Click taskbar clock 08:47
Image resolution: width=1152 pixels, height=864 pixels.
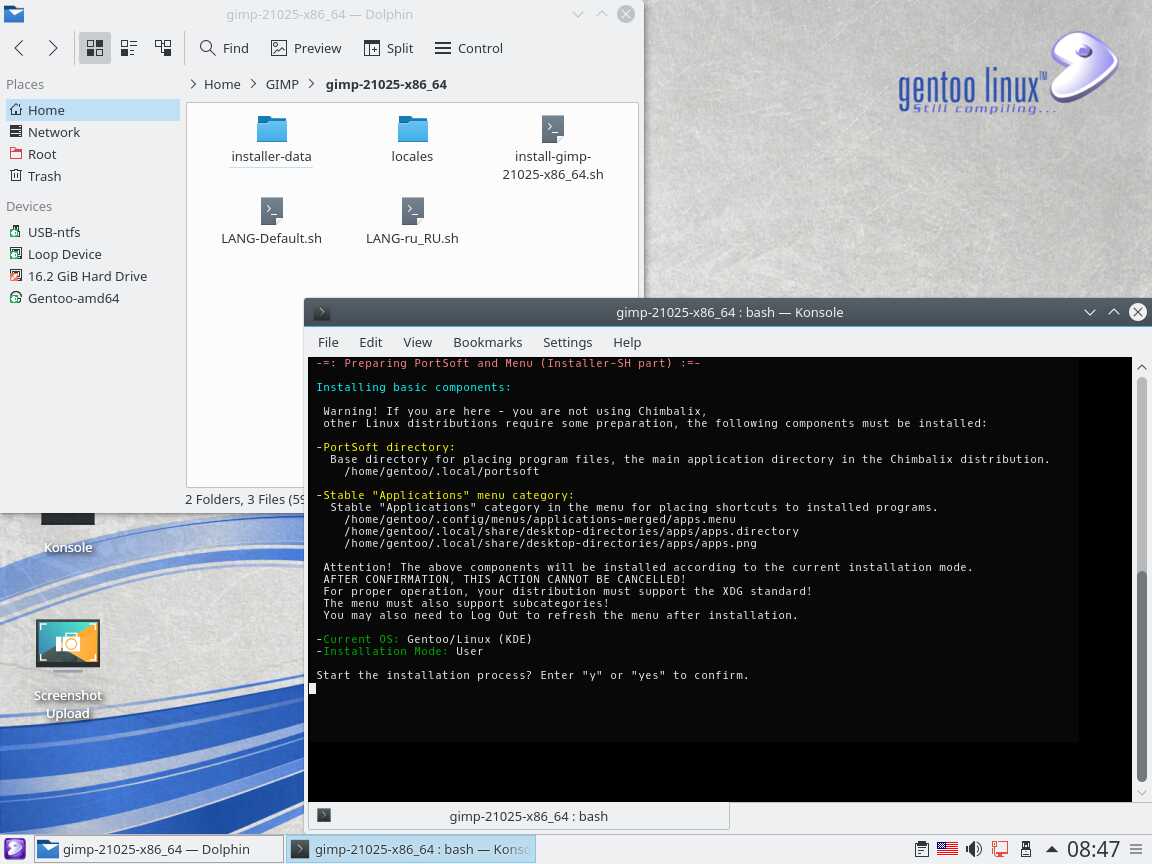coord(1092,850)
